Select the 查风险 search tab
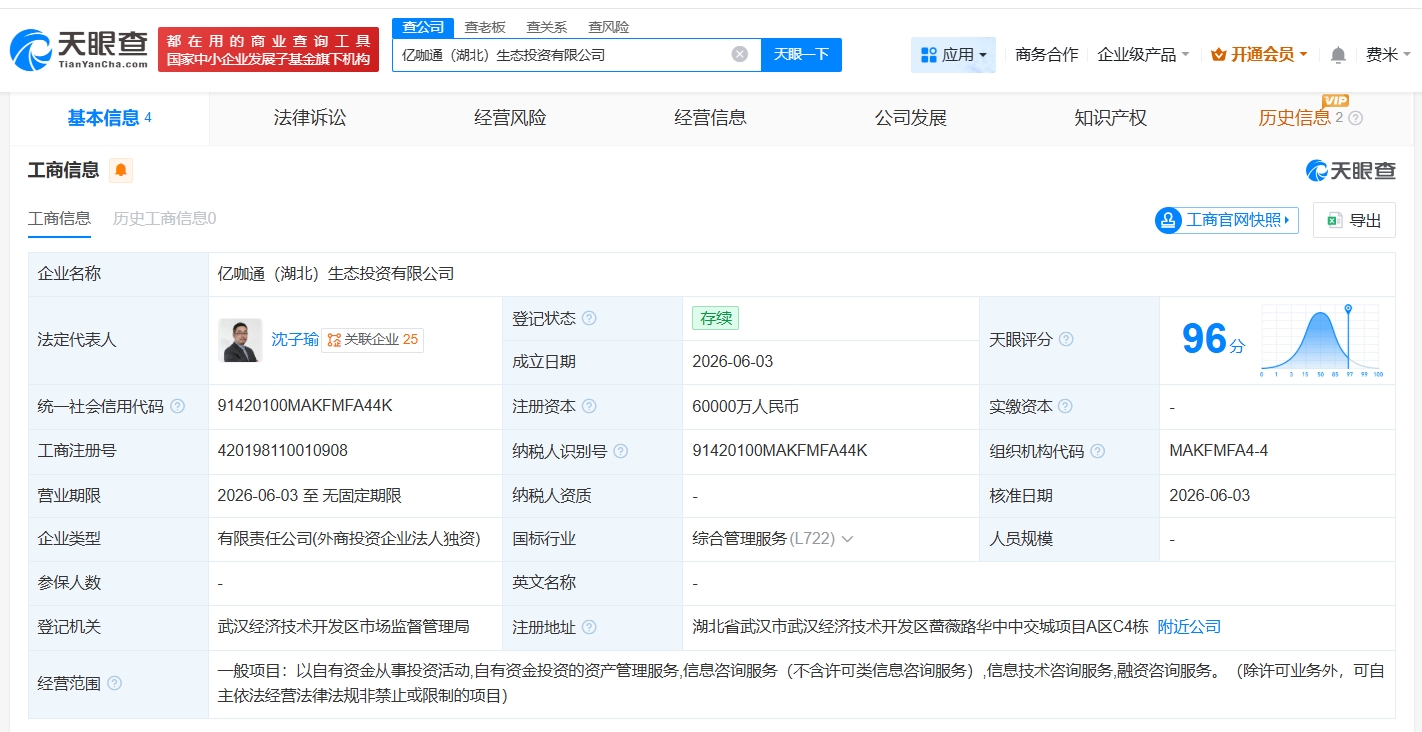This screenshot has height=732, width=1422. (x=609, y=27)
